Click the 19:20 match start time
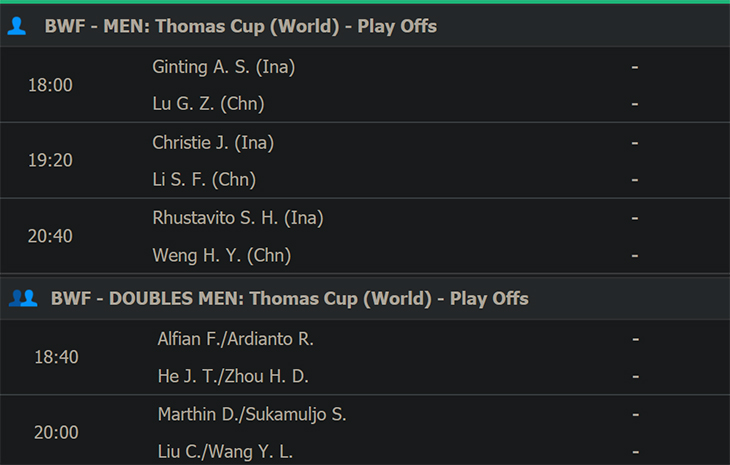This screenshot has height=465, width=730. [50, 161]
